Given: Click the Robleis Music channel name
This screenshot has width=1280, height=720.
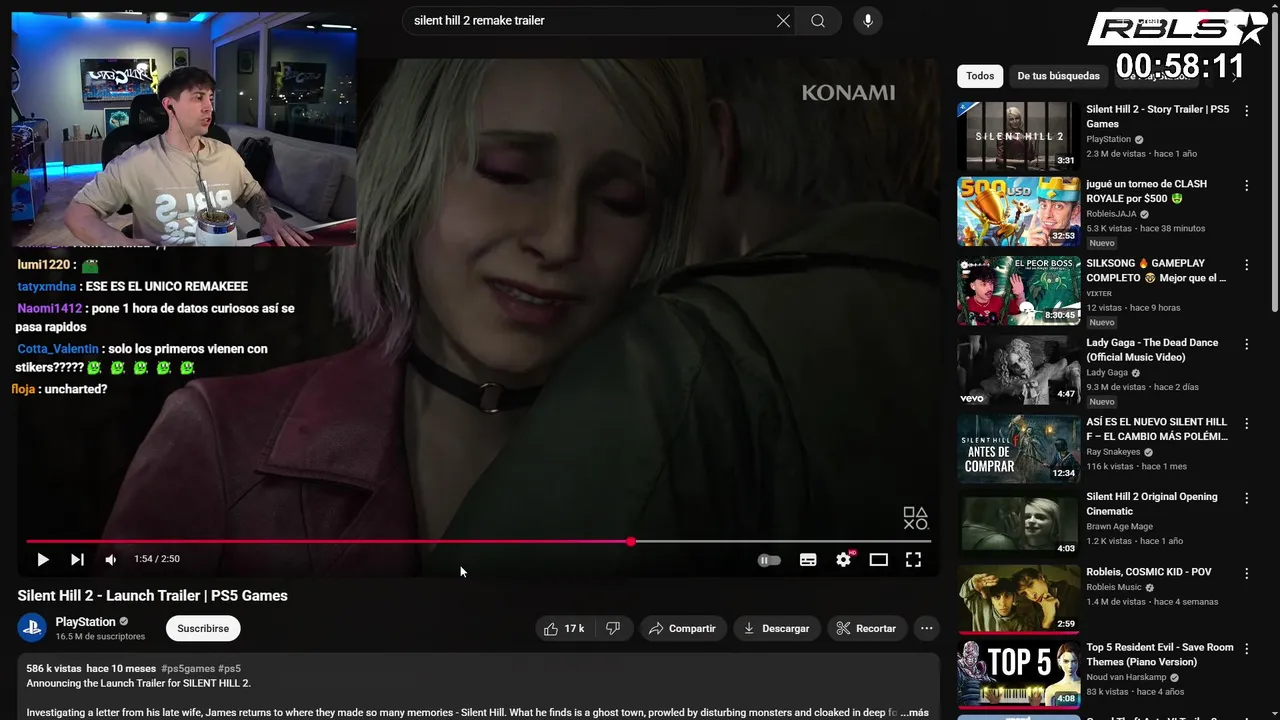Looking at the screenshot, I should click(1114, 587).
